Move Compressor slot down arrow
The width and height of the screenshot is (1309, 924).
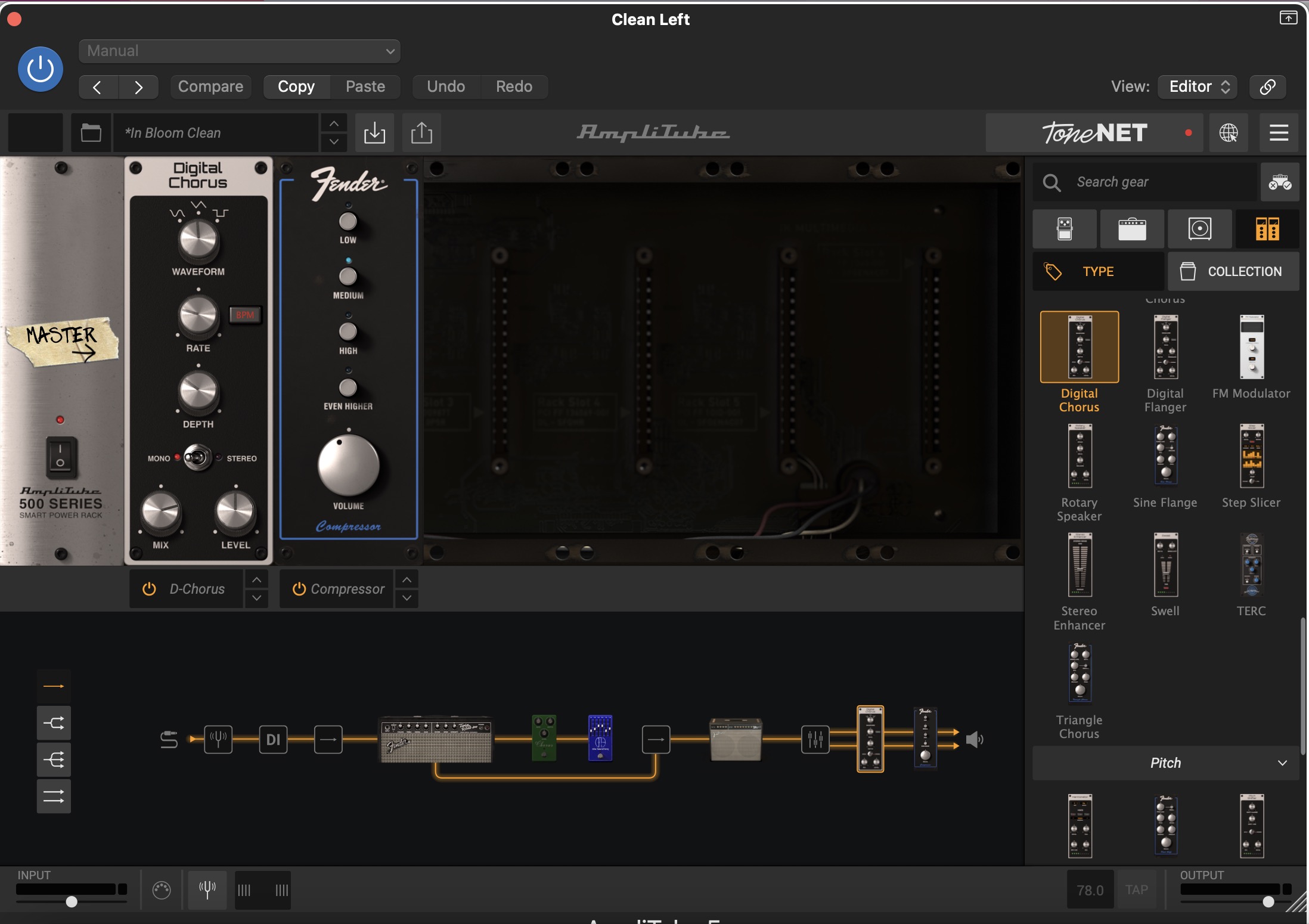pyautogui.click(x=407, y=598)
